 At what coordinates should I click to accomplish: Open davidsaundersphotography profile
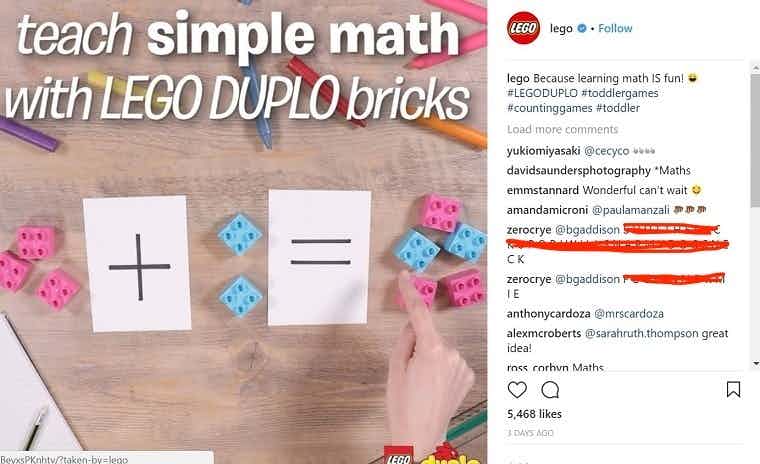pyautogui.click(x=579, y=171)
